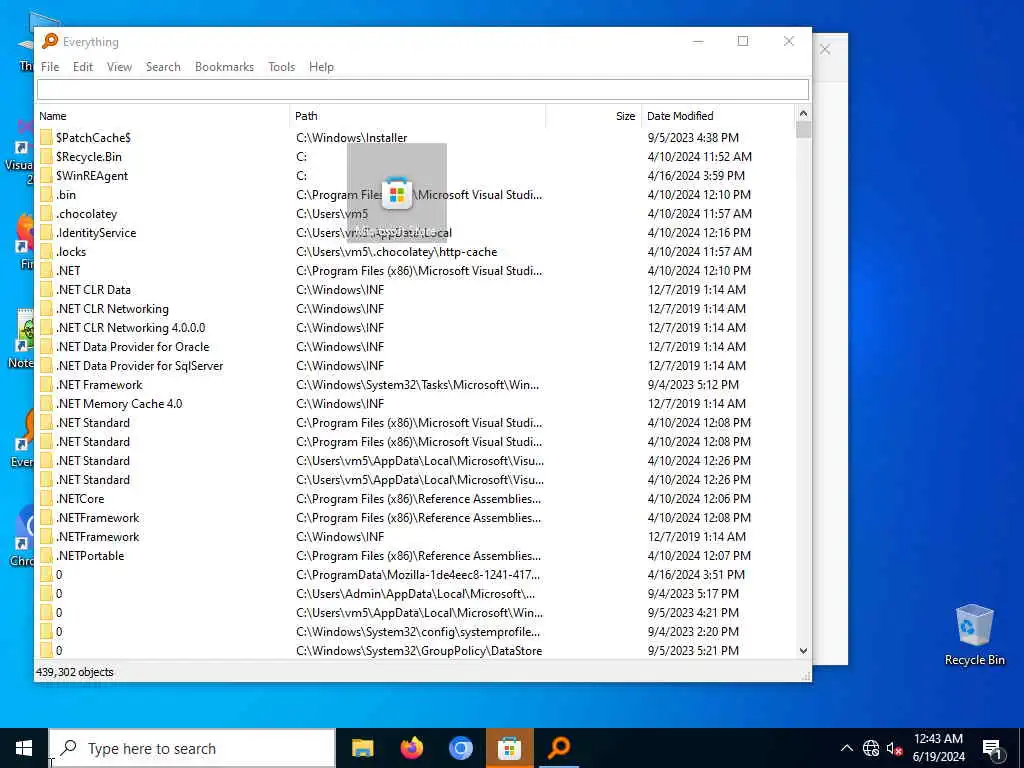Click the 439,302 objects status bar text
The height and width of the screenshot is (768, 1024).
[74, 672]
